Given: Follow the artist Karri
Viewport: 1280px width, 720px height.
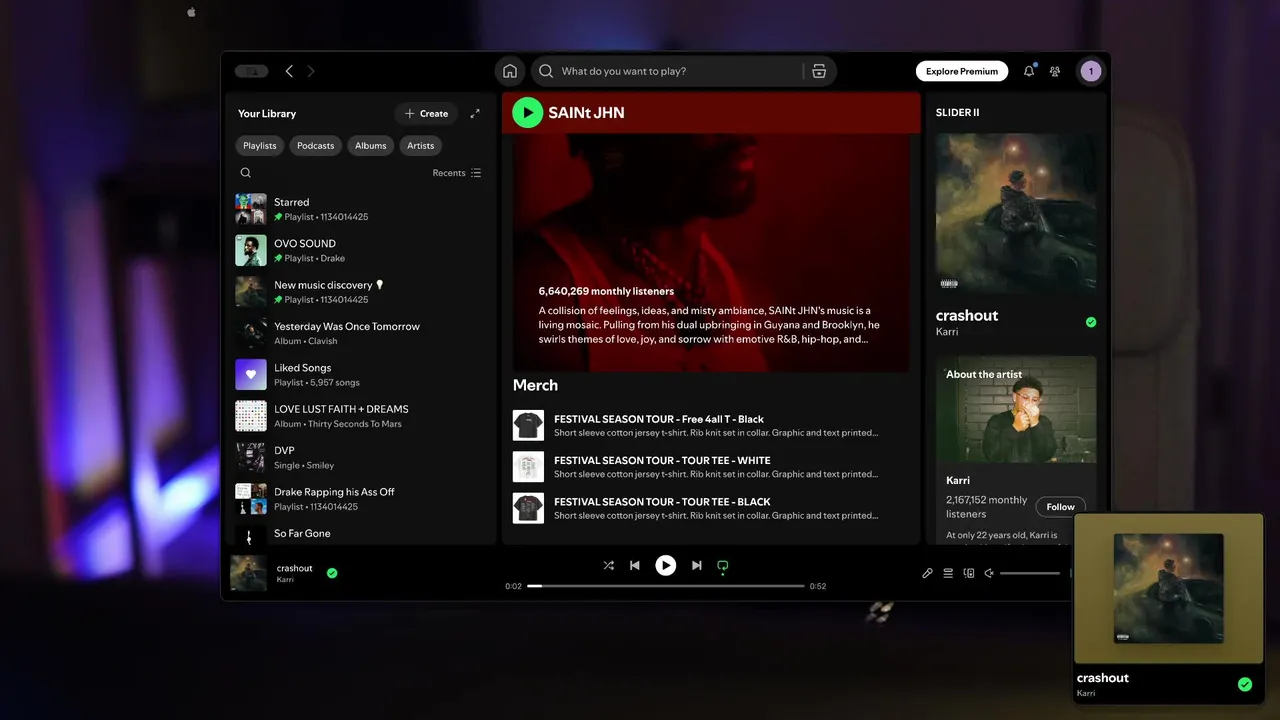Looking at the screenshot, I should pyautogui.click(x=1061, y=507).
